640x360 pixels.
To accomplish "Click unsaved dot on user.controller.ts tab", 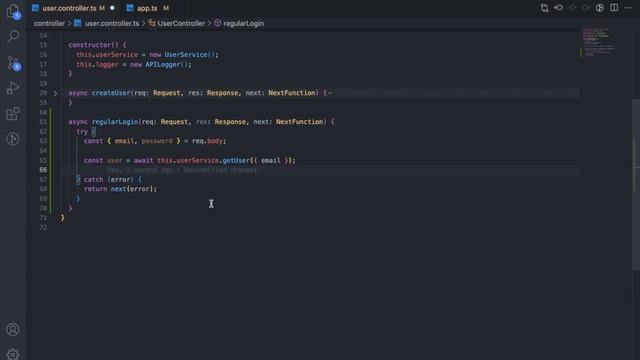I will coord(112,8).
